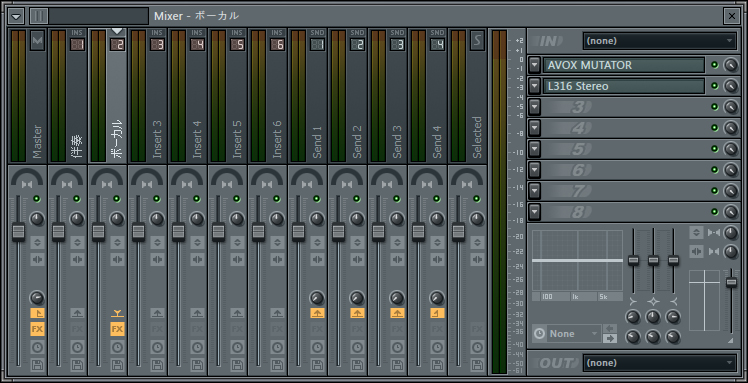Viewport: 748px width, 383px height.
Task: Click the S icon atop Selected track
Action: pyautogui.click(x=478, y=41)
